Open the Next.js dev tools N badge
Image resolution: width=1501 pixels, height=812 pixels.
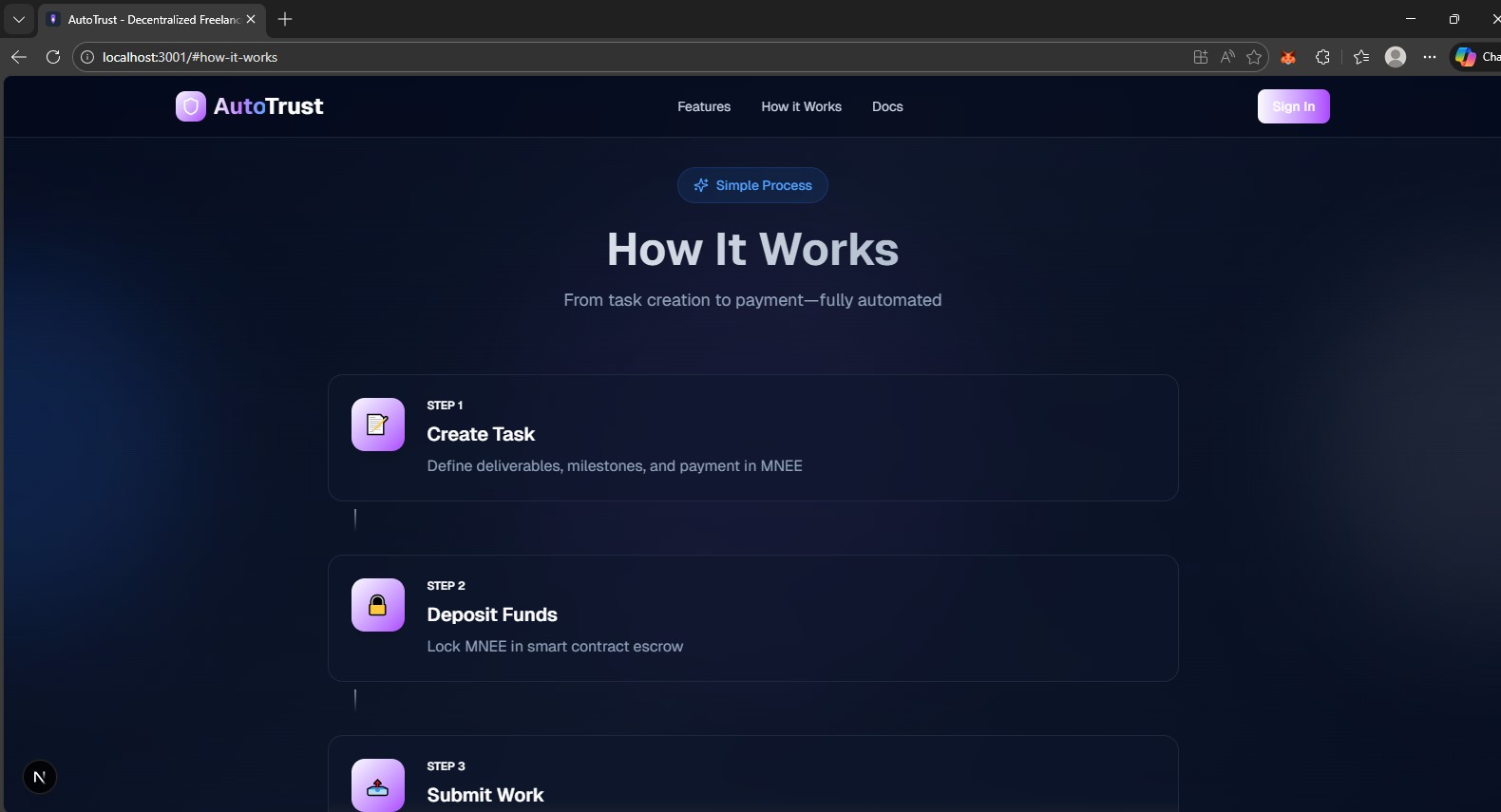pos(40,778)
